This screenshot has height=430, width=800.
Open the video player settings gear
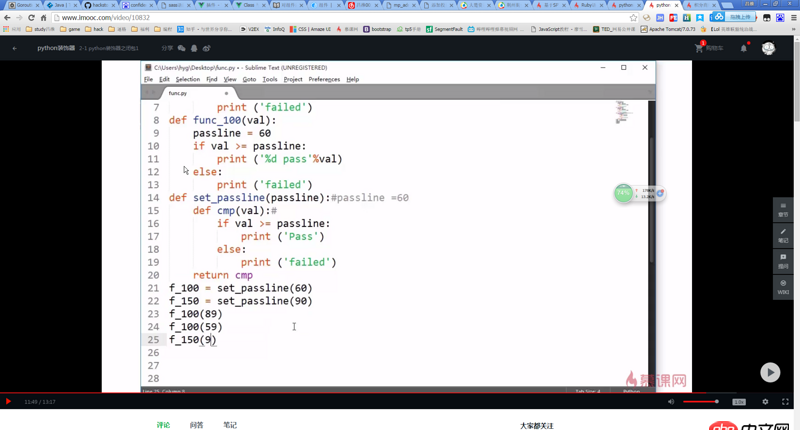[765, 402]
